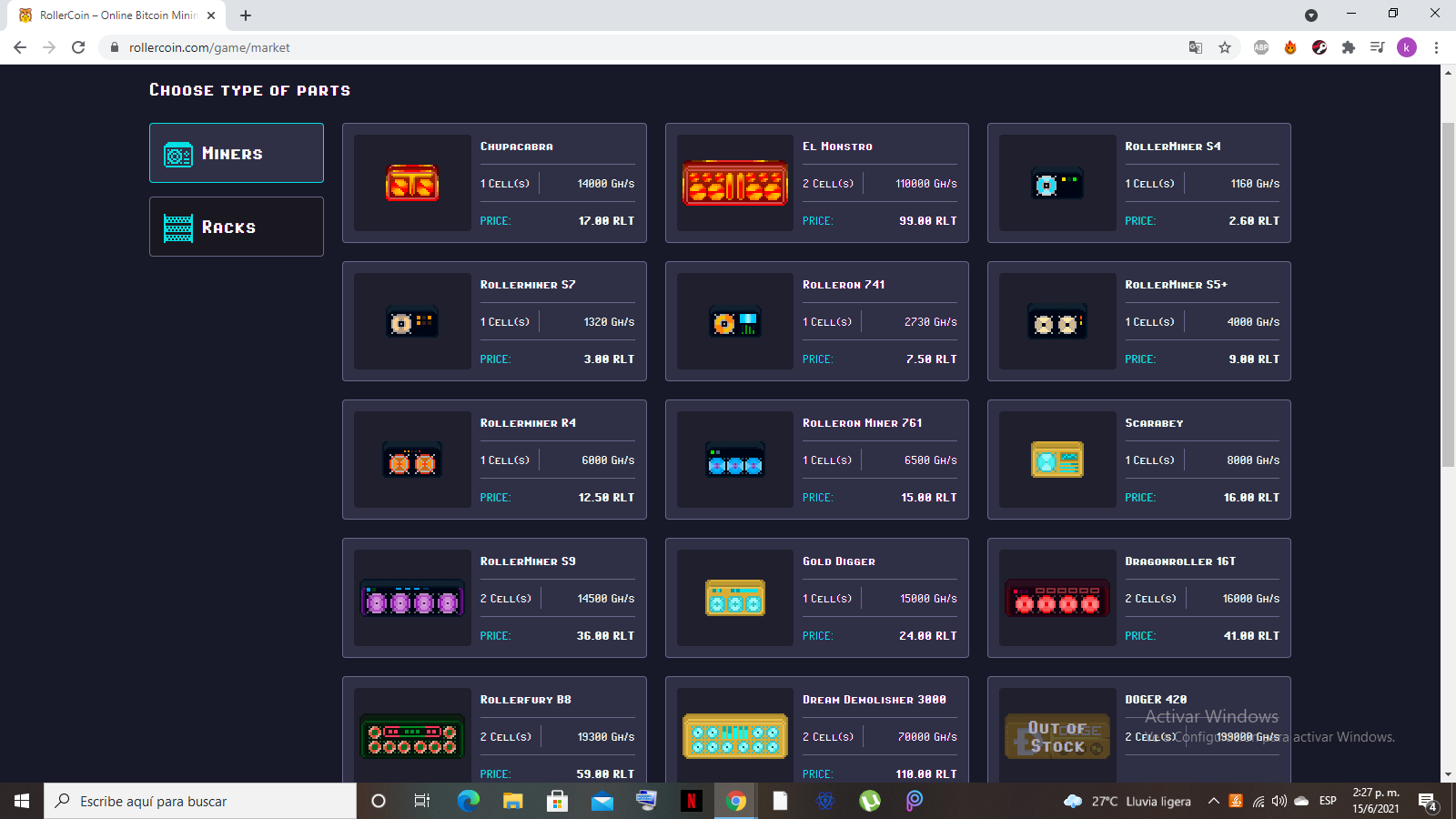1456x819 pixels.
Task: Open the media control button in Chrome toolbar
Action: pos(1378,47)
